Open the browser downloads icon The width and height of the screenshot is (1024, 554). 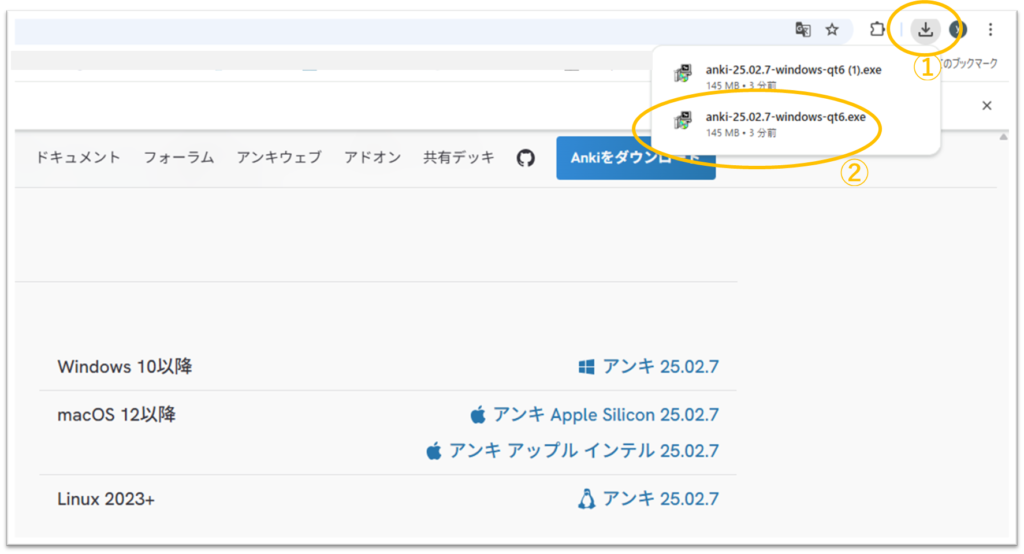[x=925, y=29]
